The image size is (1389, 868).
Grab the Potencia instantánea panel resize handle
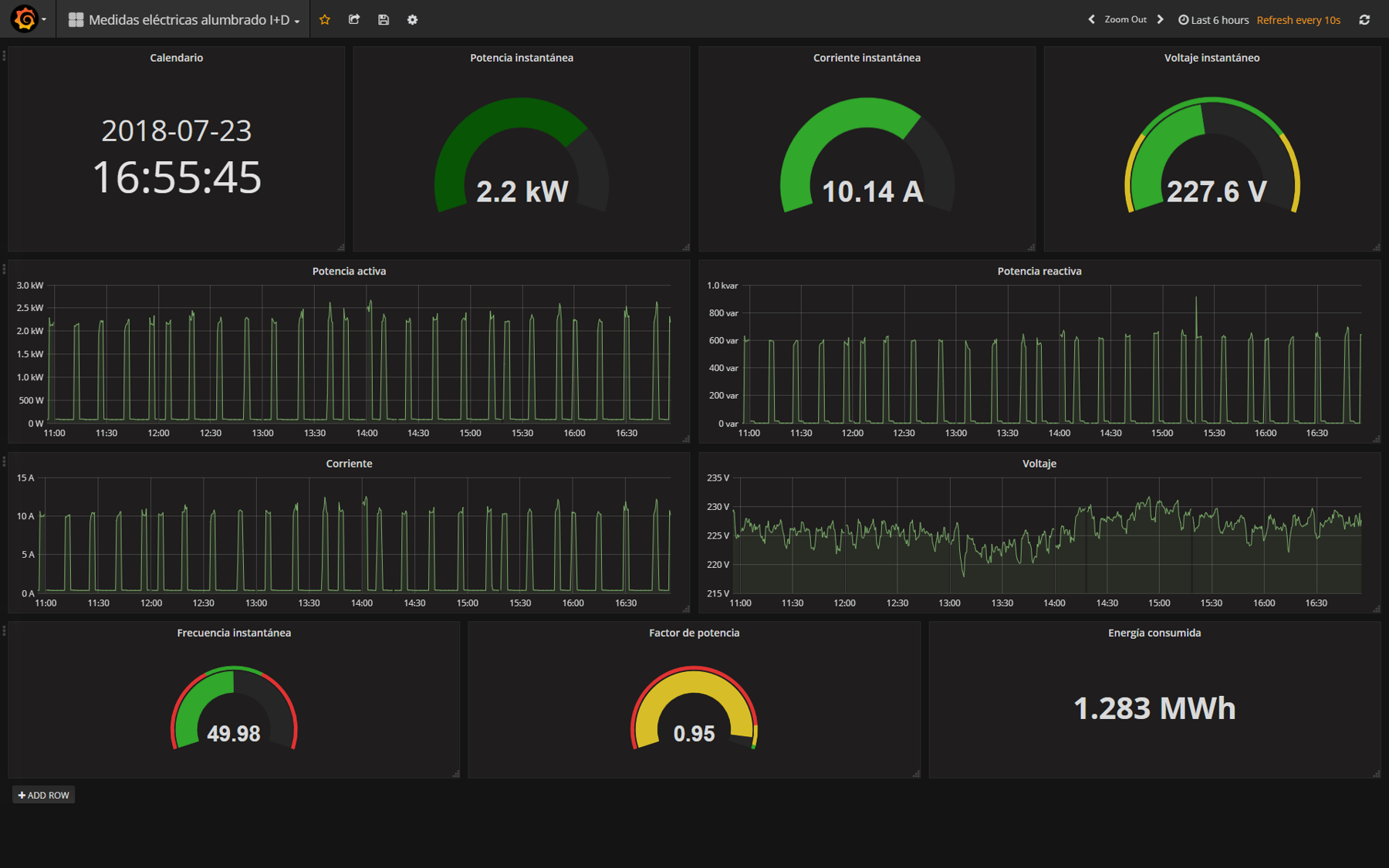[685, 247]
